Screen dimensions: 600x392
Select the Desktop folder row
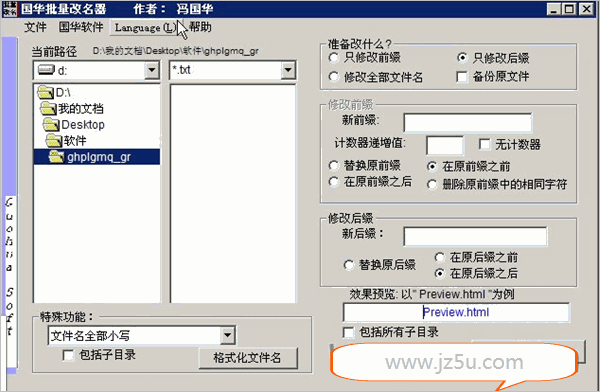[97, 124]
